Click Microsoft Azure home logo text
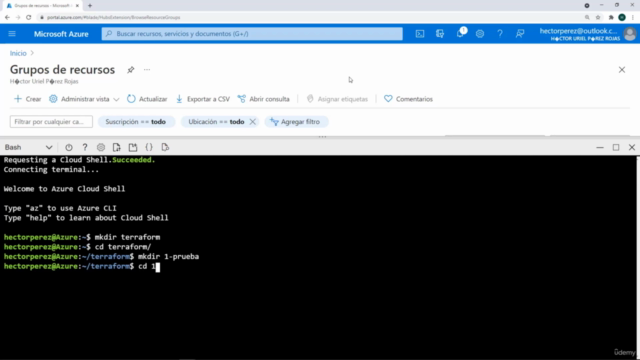640x360 pixels. click(x=61, y=34)
